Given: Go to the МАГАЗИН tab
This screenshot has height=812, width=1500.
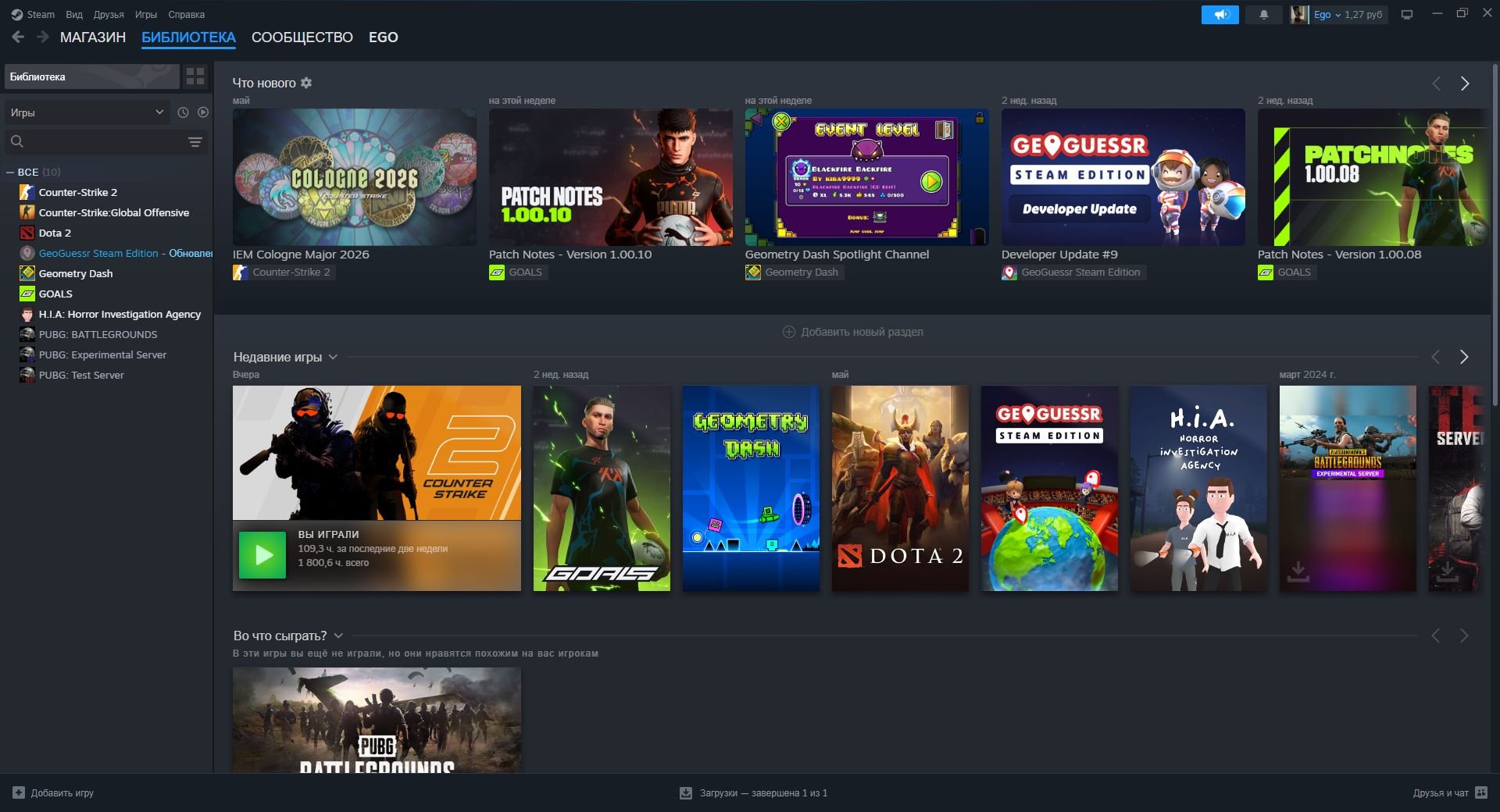Looking at the screenshot, I should point(93,37).
